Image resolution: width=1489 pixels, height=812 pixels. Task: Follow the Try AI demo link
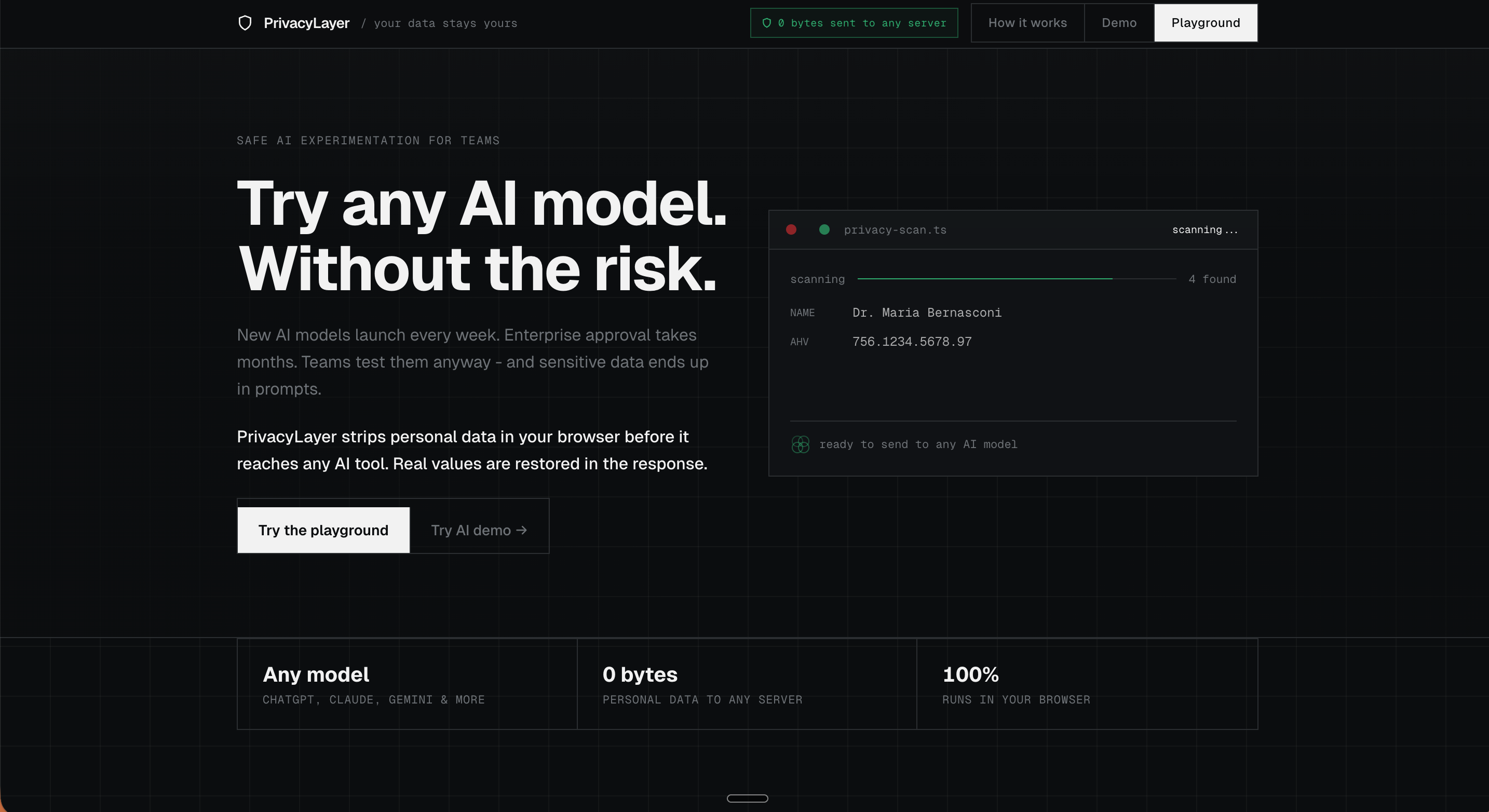(x=471, y=530)
